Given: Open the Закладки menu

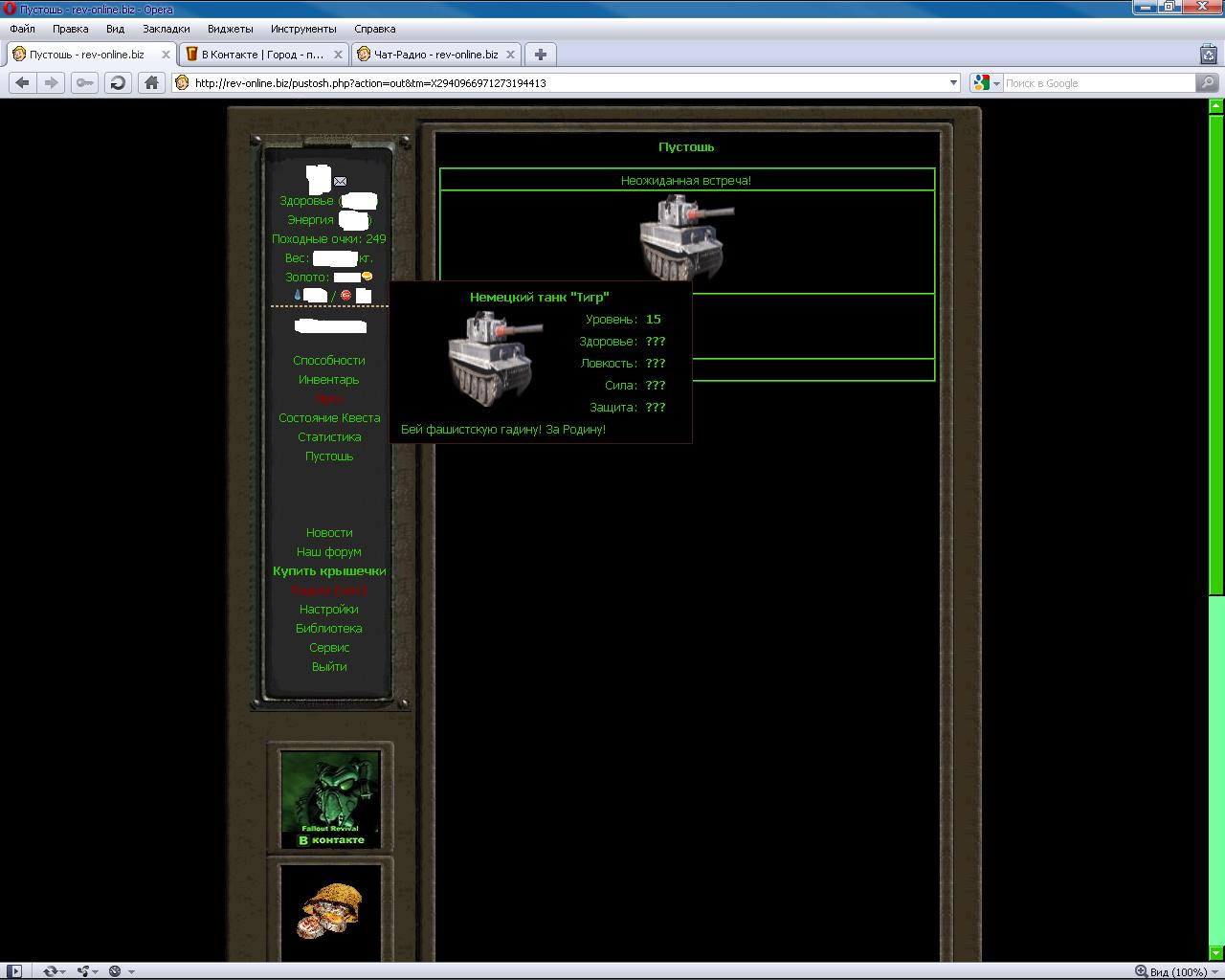Looking at the screenshot, I should point(167,29).
